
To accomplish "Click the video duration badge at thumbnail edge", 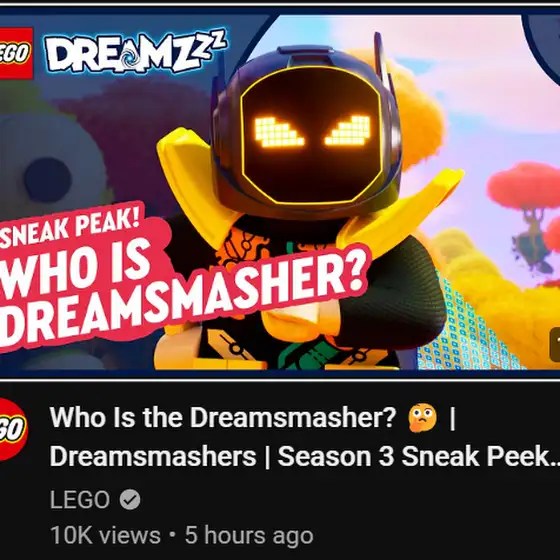I will 555,344.
